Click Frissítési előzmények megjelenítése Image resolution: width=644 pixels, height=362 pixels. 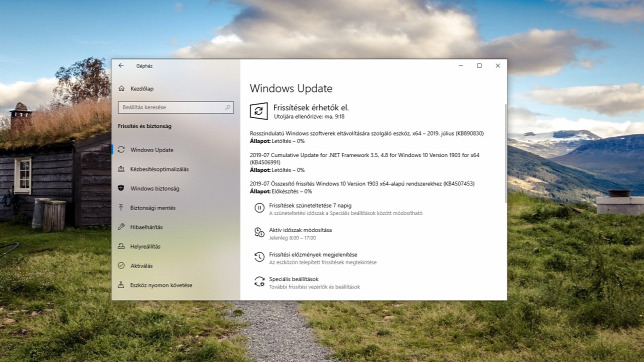313,255
